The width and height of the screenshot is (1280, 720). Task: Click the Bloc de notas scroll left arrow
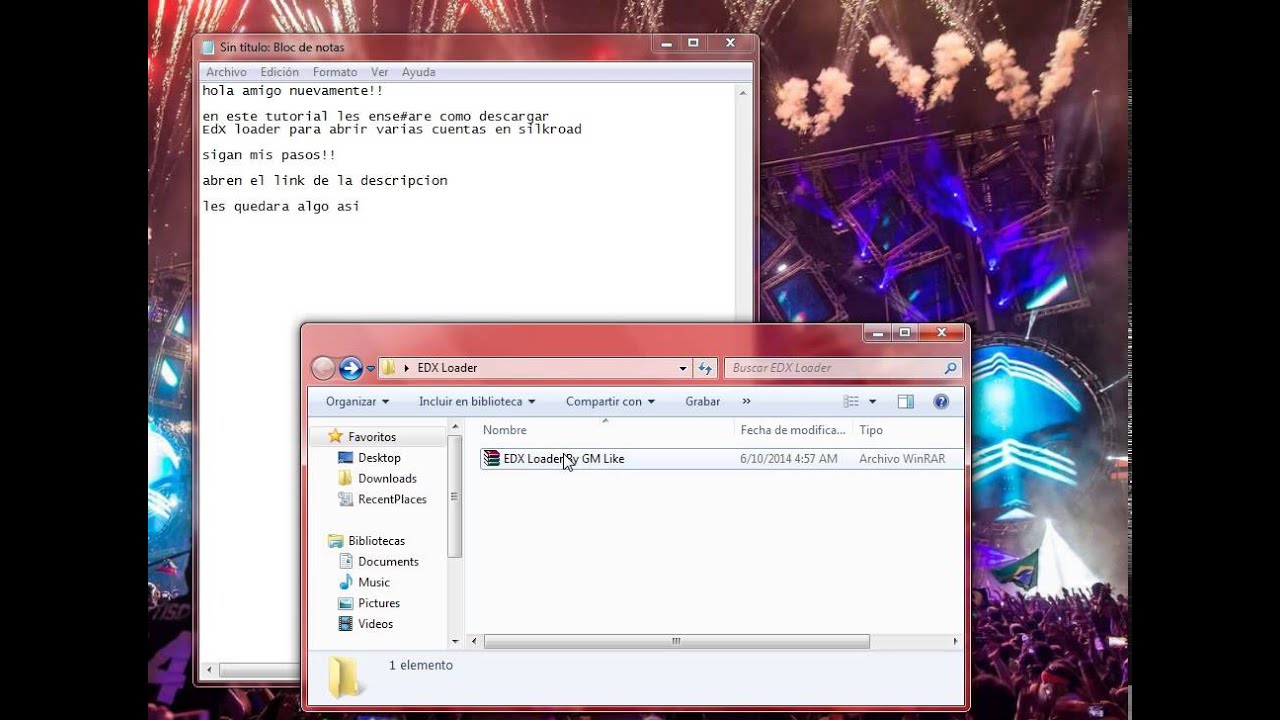[x=209, y=669]
